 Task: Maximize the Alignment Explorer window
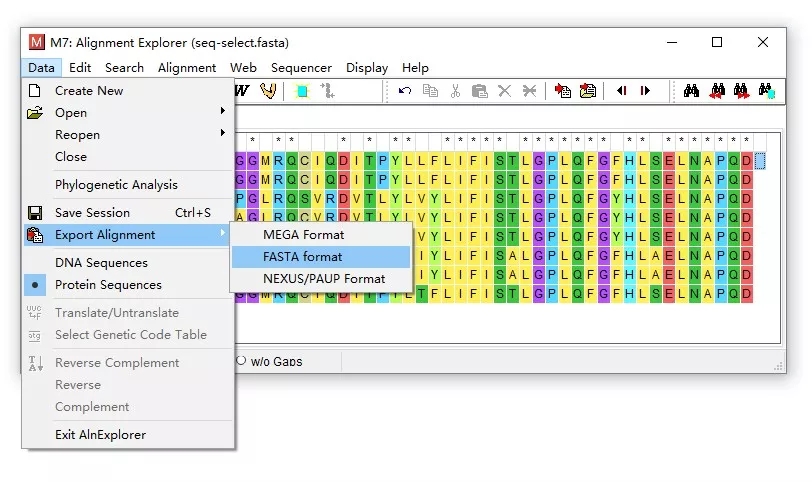[717, 42]
